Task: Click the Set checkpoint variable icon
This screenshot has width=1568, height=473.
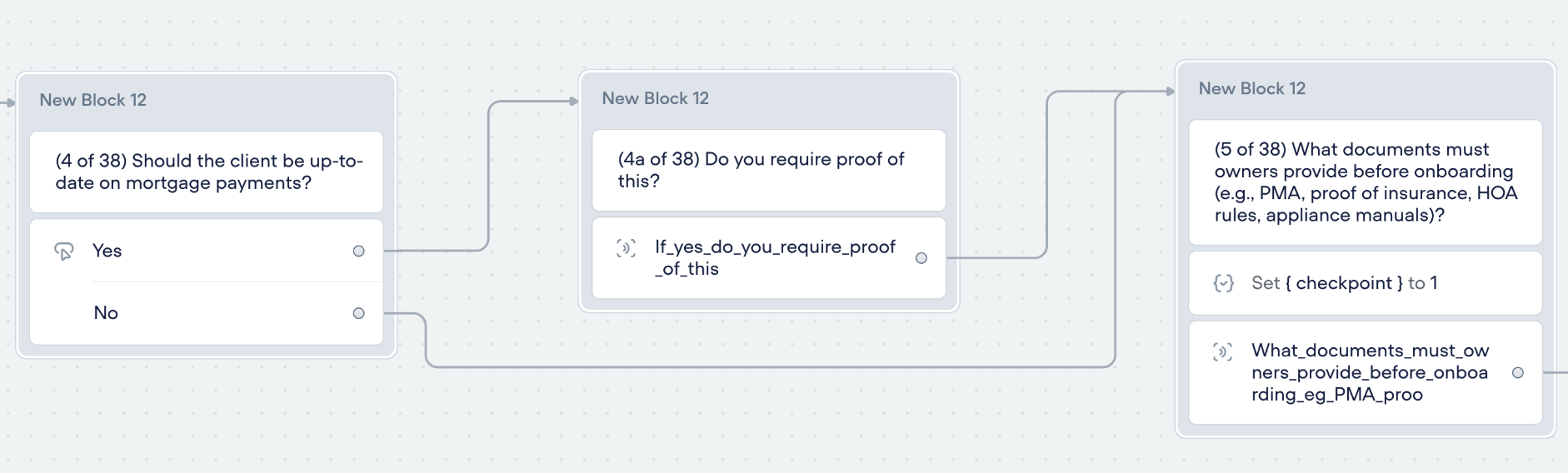Action: point(1223,283)
